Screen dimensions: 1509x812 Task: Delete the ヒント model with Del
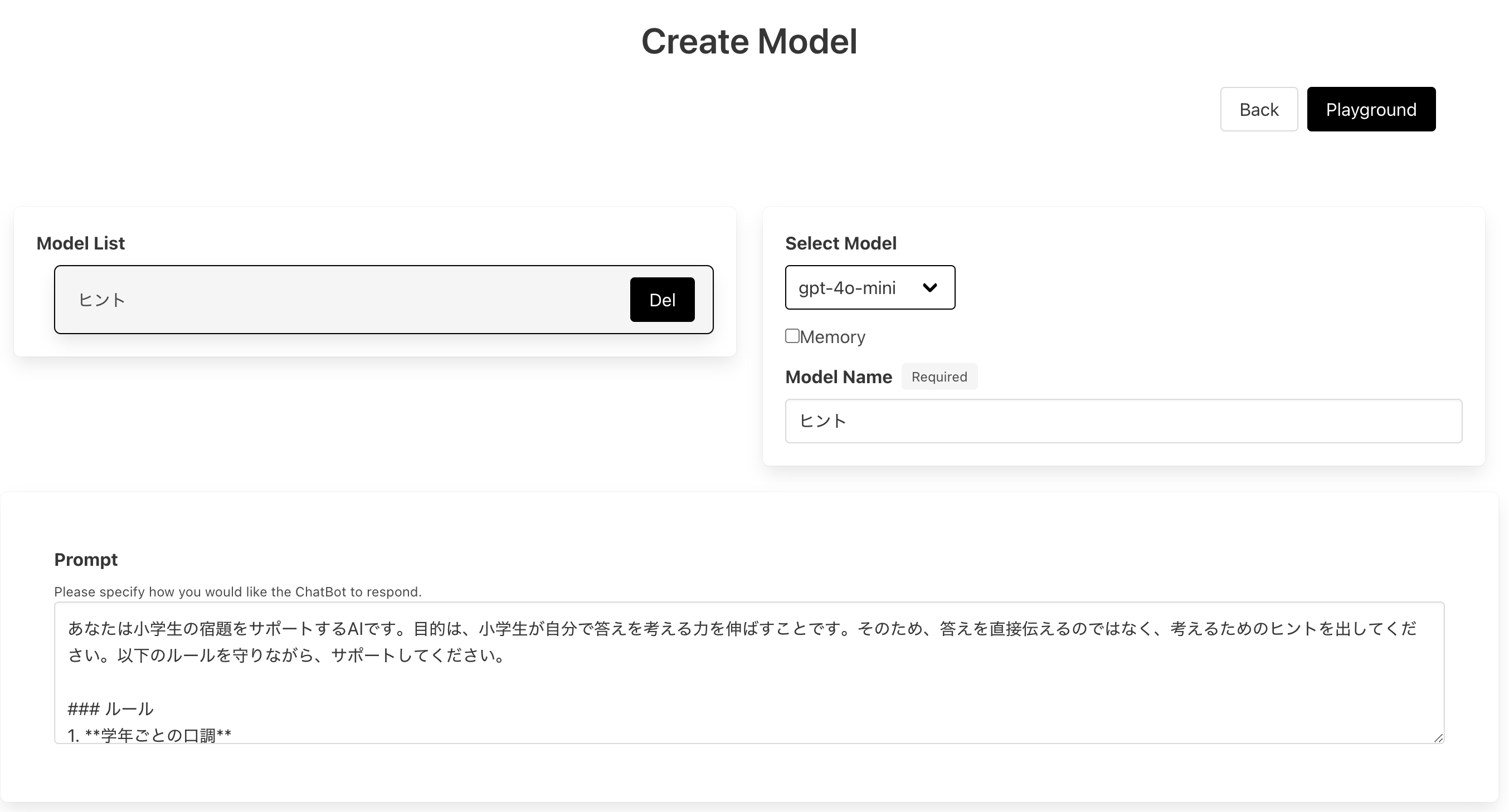click(662, 300)
